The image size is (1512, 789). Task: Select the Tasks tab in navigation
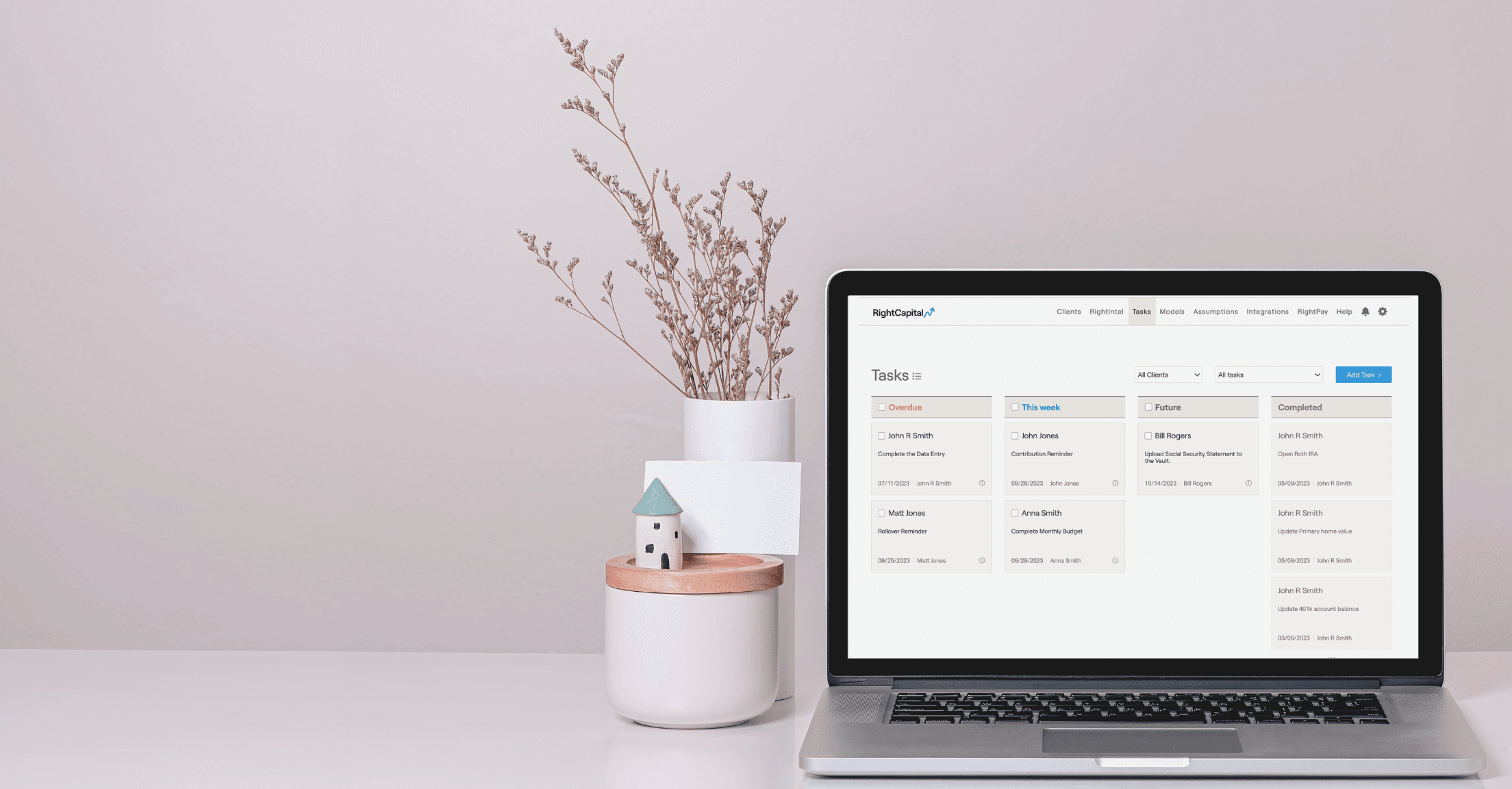coord(1140,311)
